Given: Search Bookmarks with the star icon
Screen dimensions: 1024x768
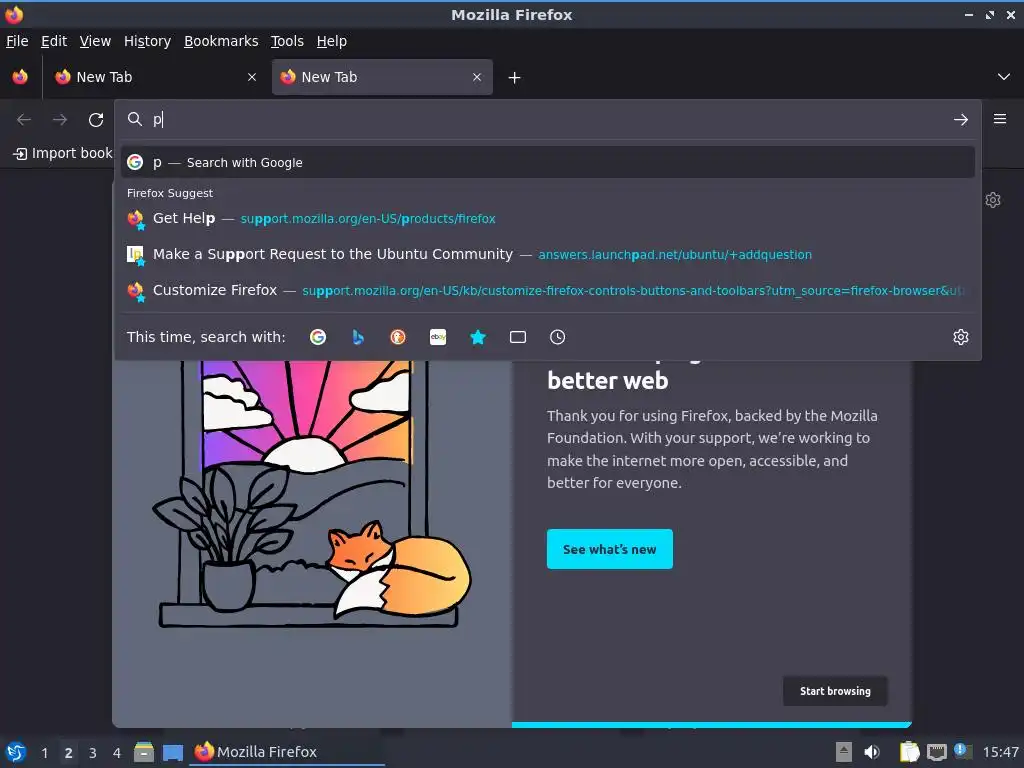Looking at the screenshot, I should 478,337.
